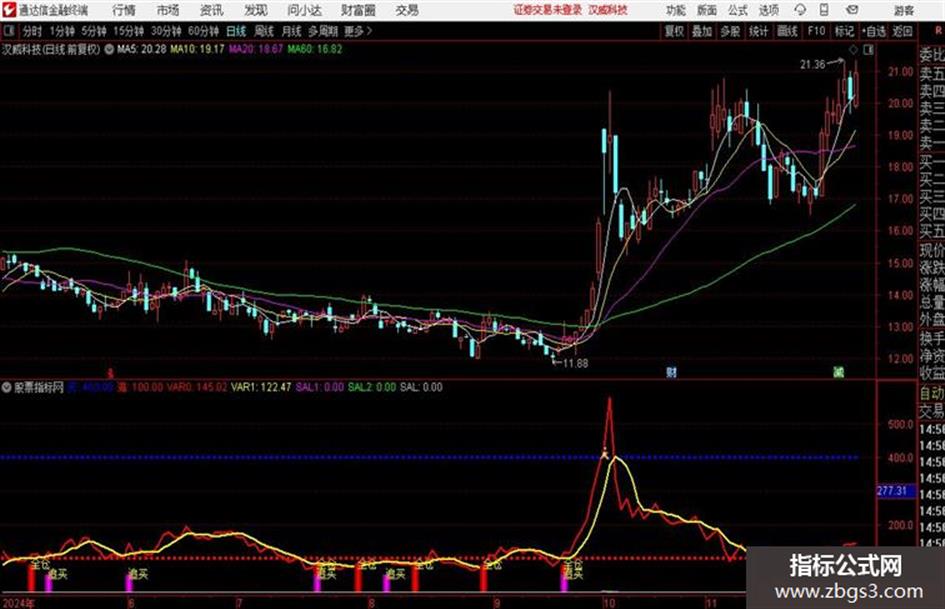
Task: Expand the main chart indicator dropdown arrow
Action: [x=109, y=50]
